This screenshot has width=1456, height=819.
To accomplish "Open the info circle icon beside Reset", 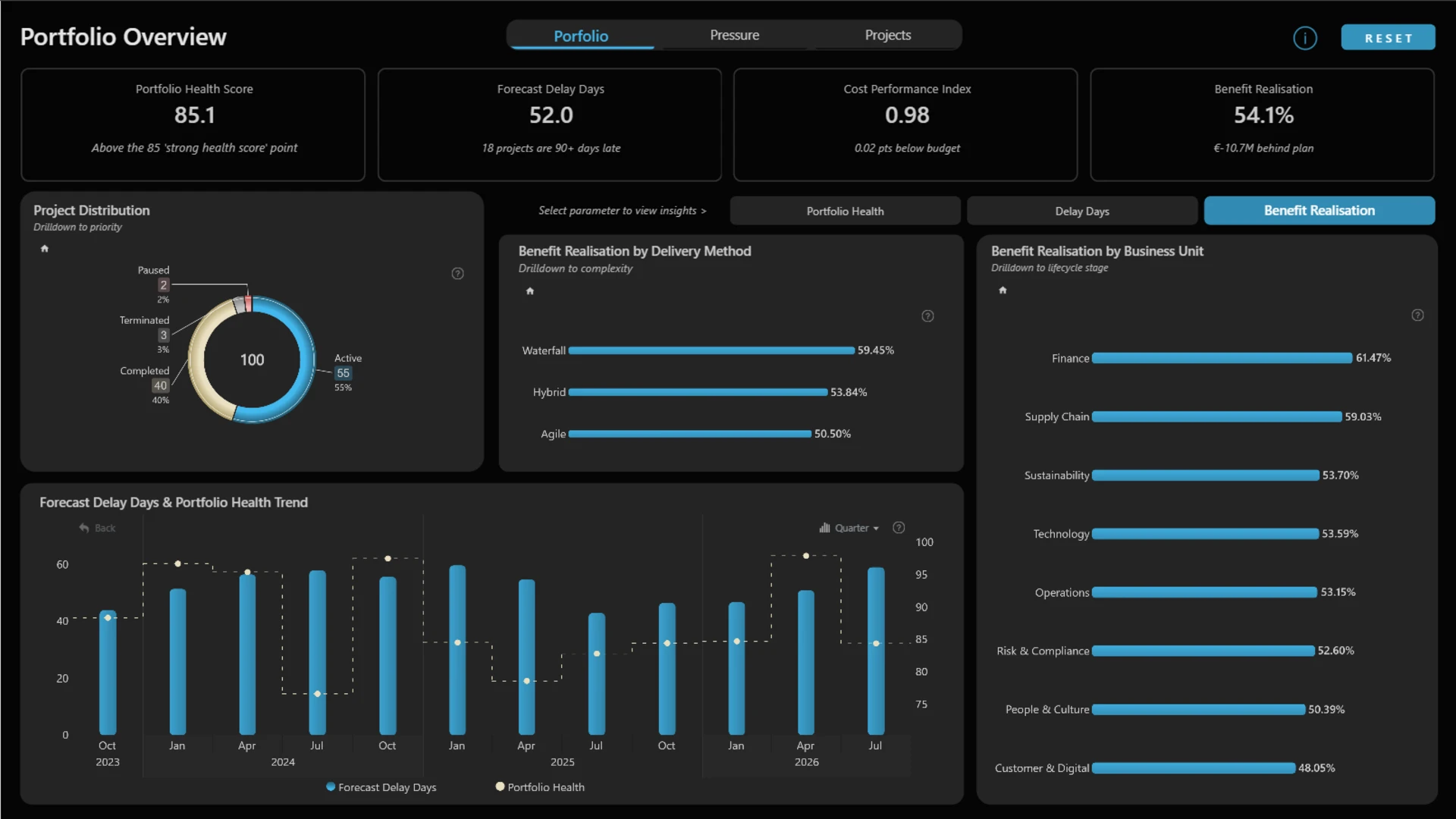I will pos(1304,38).
